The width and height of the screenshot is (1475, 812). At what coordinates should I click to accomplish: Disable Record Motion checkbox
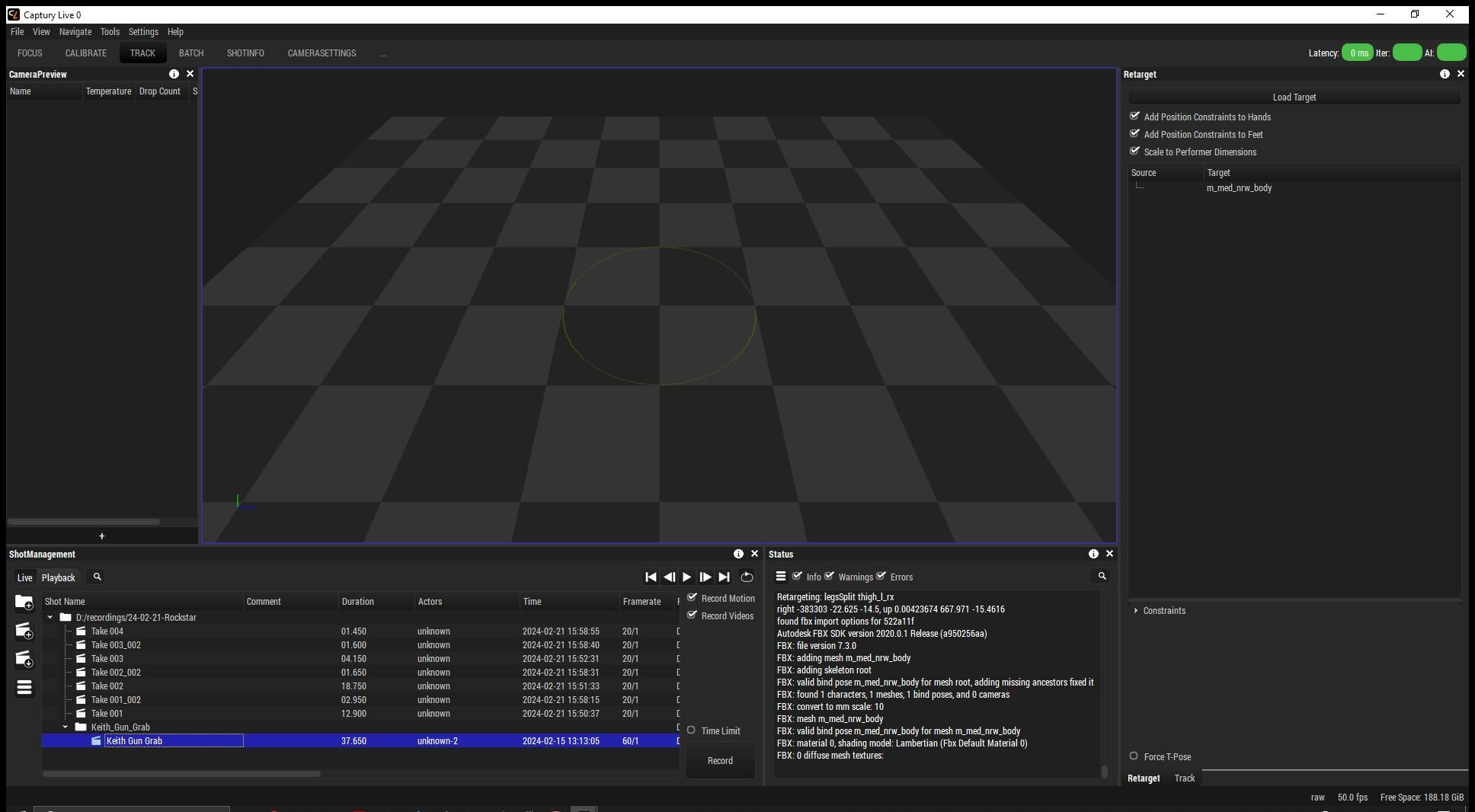click(693, 598)
